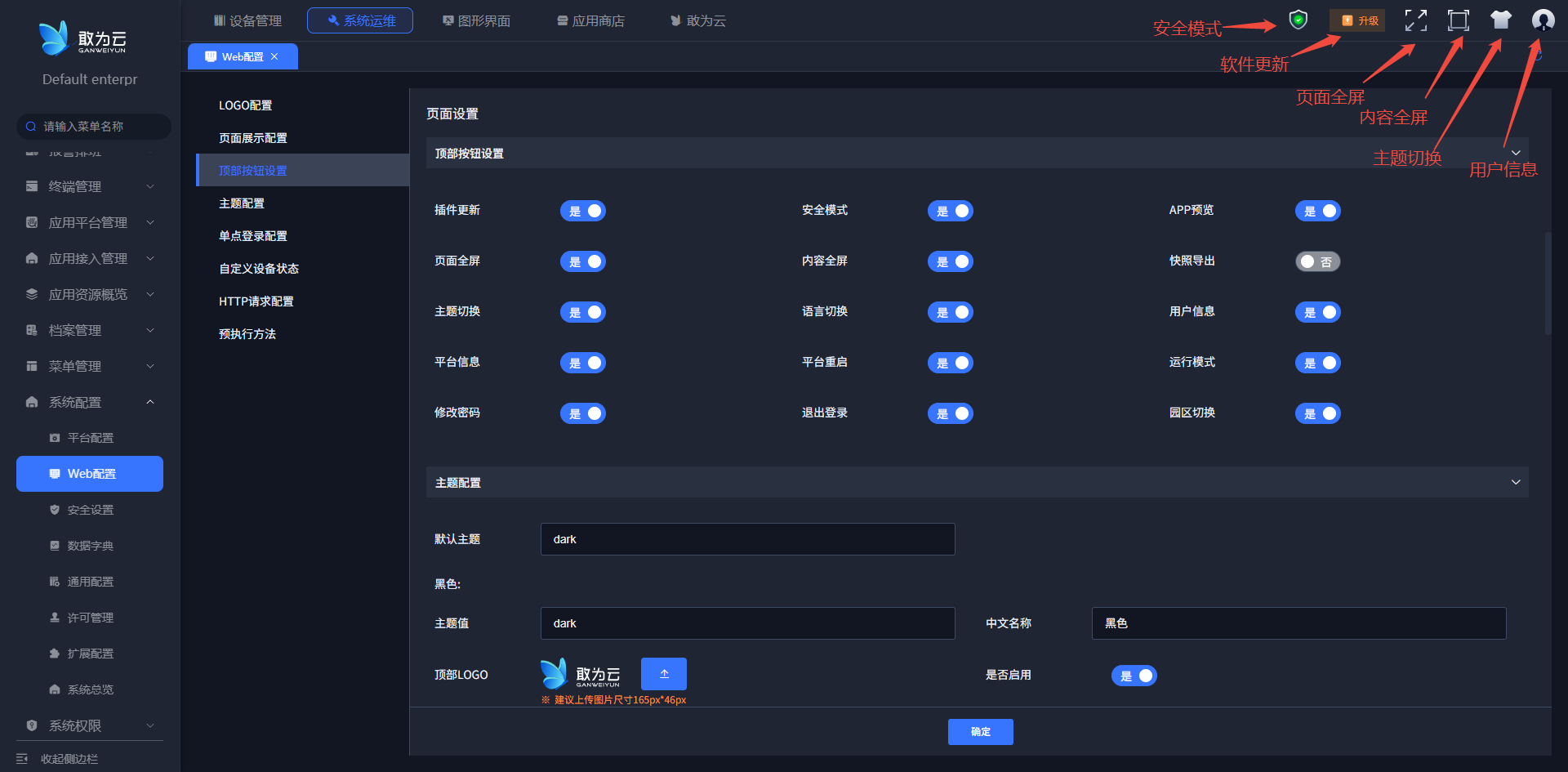Click the 敢为云 icon in top navigation

[676, 20]
